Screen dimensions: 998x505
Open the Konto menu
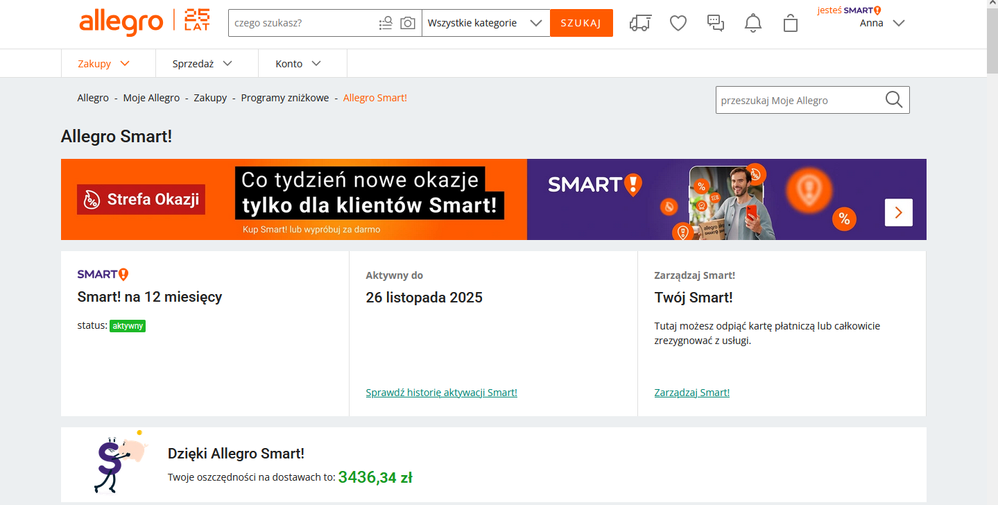(298, 64)
